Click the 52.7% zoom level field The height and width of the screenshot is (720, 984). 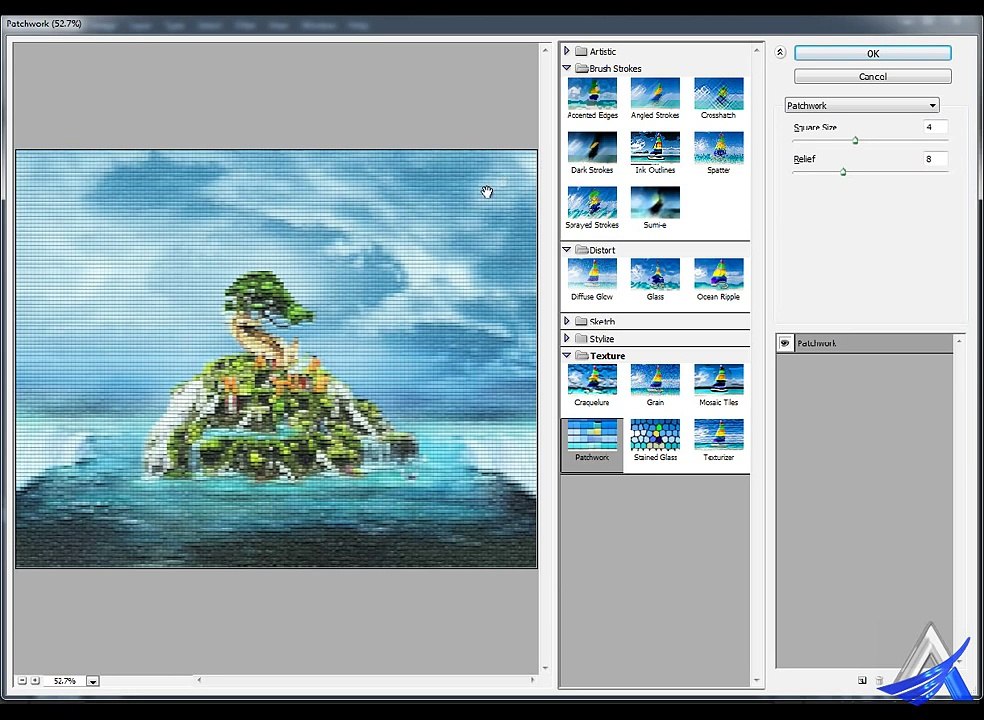point(65,681)
